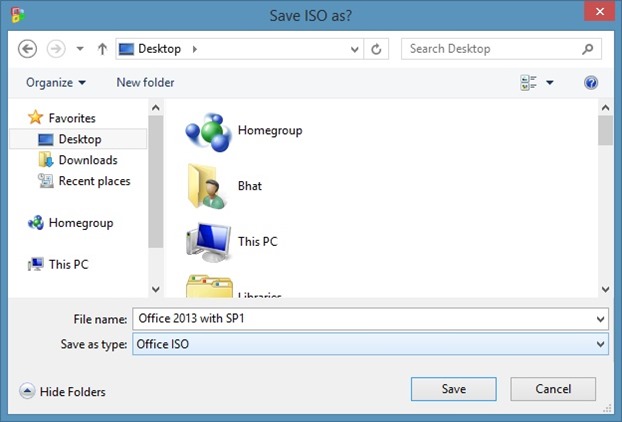Go back with the Back arrow button

click(x=27, y=49)
